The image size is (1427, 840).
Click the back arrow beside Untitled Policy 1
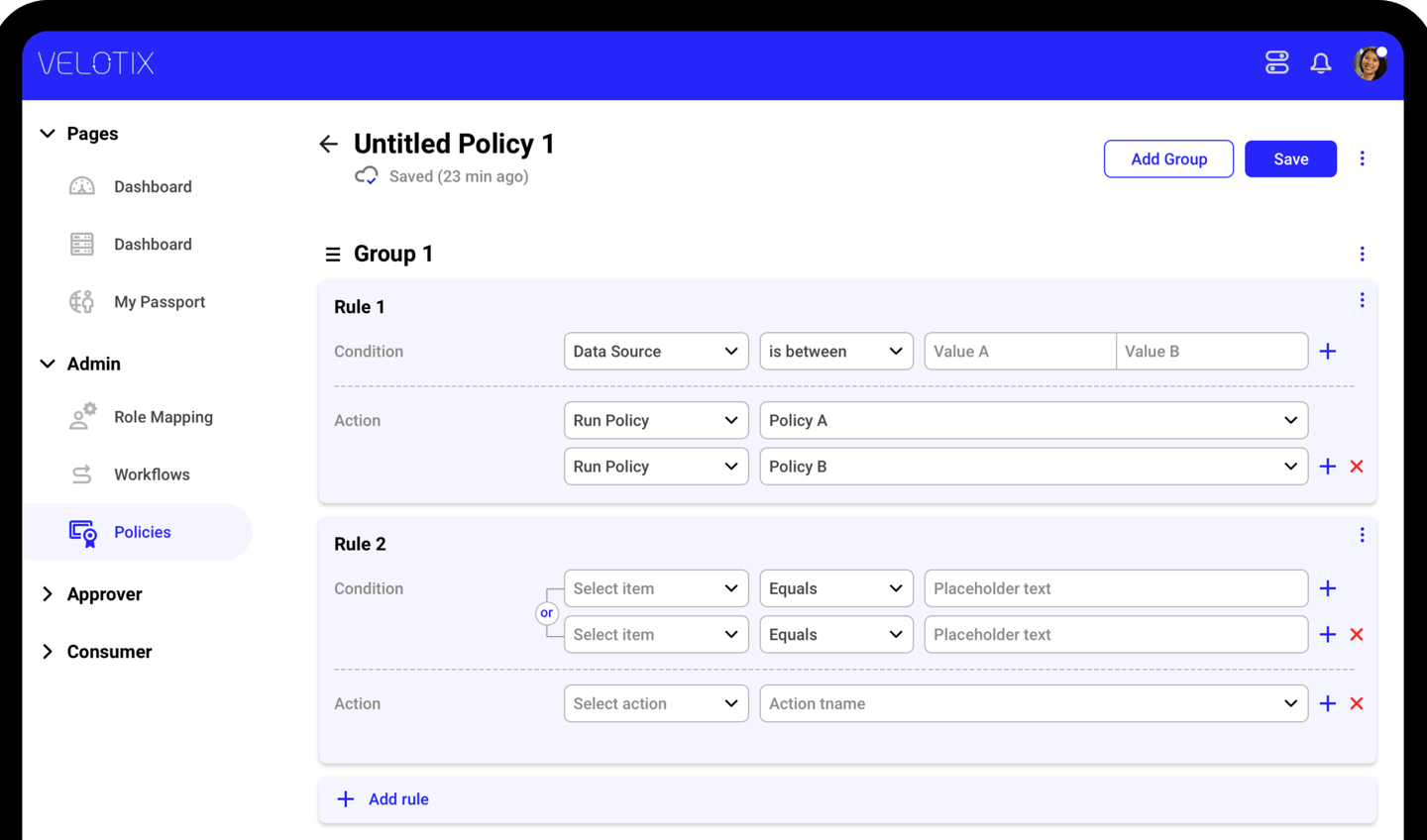(329, 145)
